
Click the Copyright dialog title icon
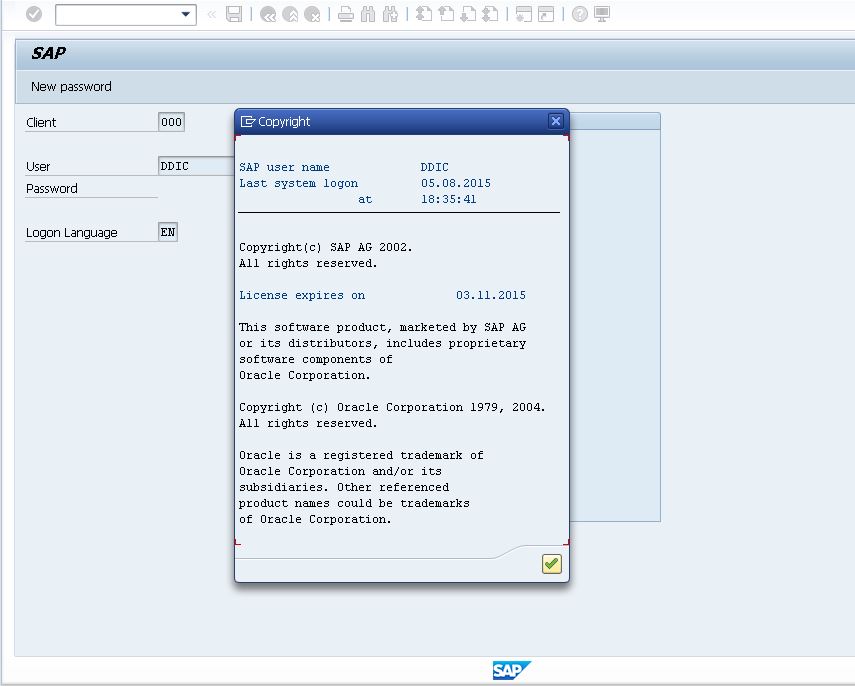[x=248, y=122]
